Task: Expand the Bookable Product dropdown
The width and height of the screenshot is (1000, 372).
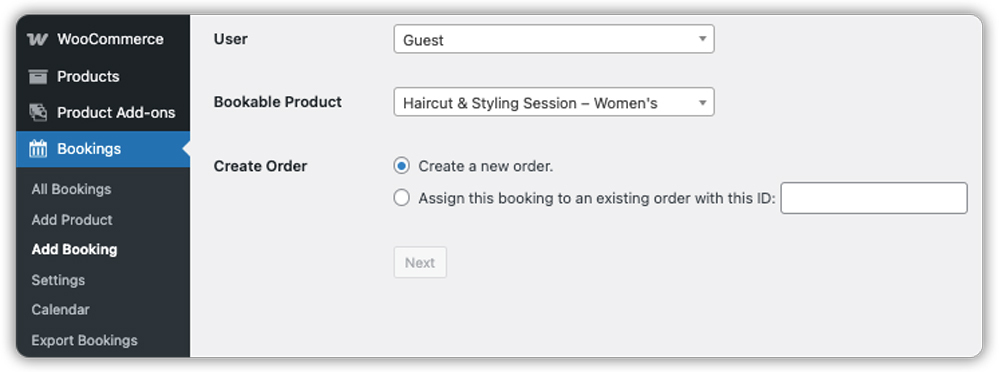Action: coord(554,102)
